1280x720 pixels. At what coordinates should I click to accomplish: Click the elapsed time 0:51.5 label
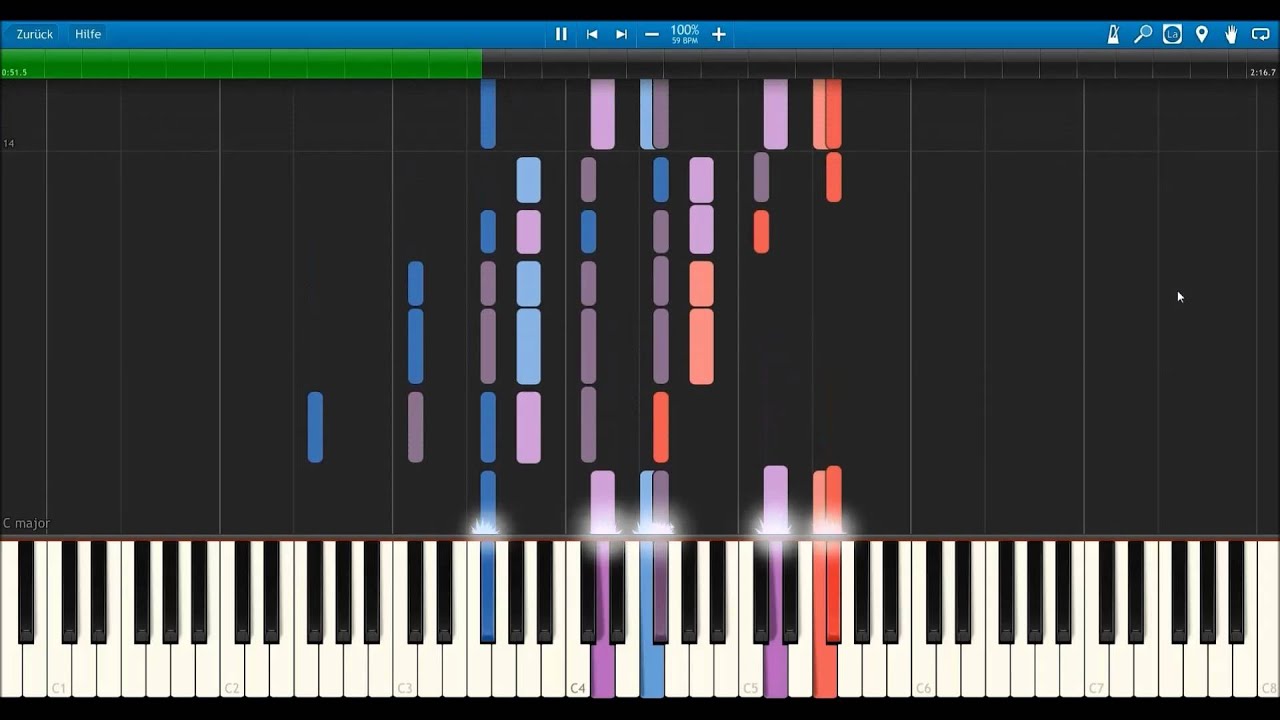(15, 73)
